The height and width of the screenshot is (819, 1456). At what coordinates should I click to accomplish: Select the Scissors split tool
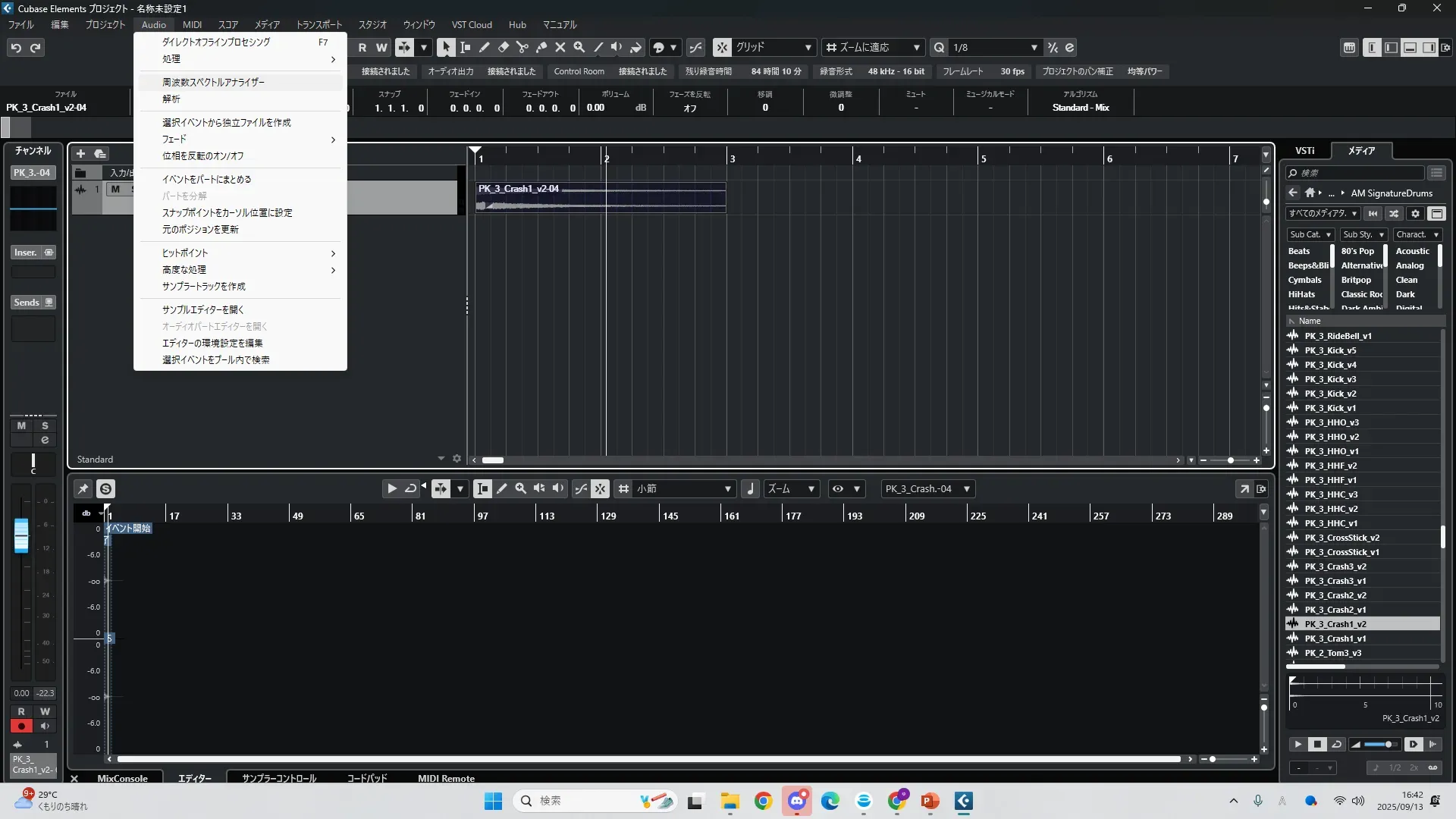coord(522,47)
